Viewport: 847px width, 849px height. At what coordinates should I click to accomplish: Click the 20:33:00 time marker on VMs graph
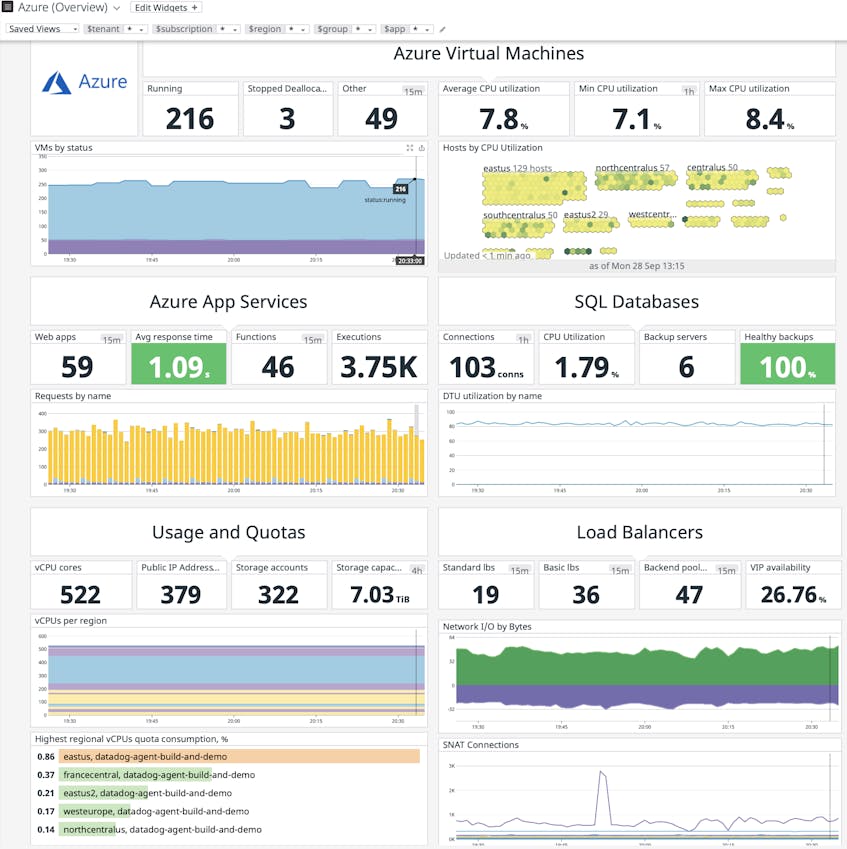409,261
